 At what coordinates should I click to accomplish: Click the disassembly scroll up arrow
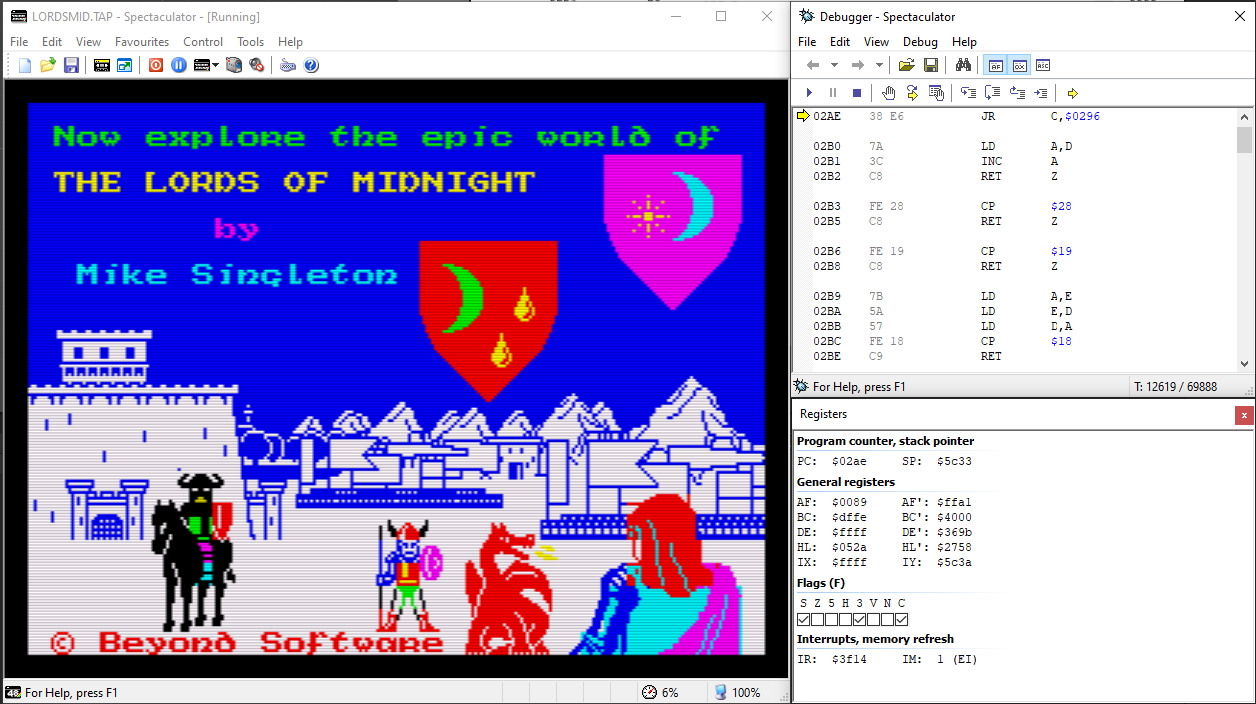point(1244,116)
